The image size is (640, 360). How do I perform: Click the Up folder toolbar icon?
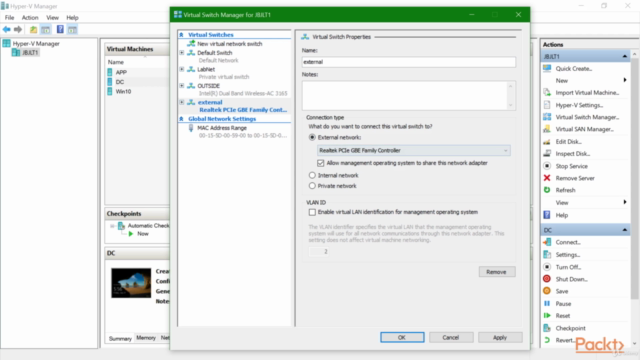pyautogui.click(x=33, y=29)
